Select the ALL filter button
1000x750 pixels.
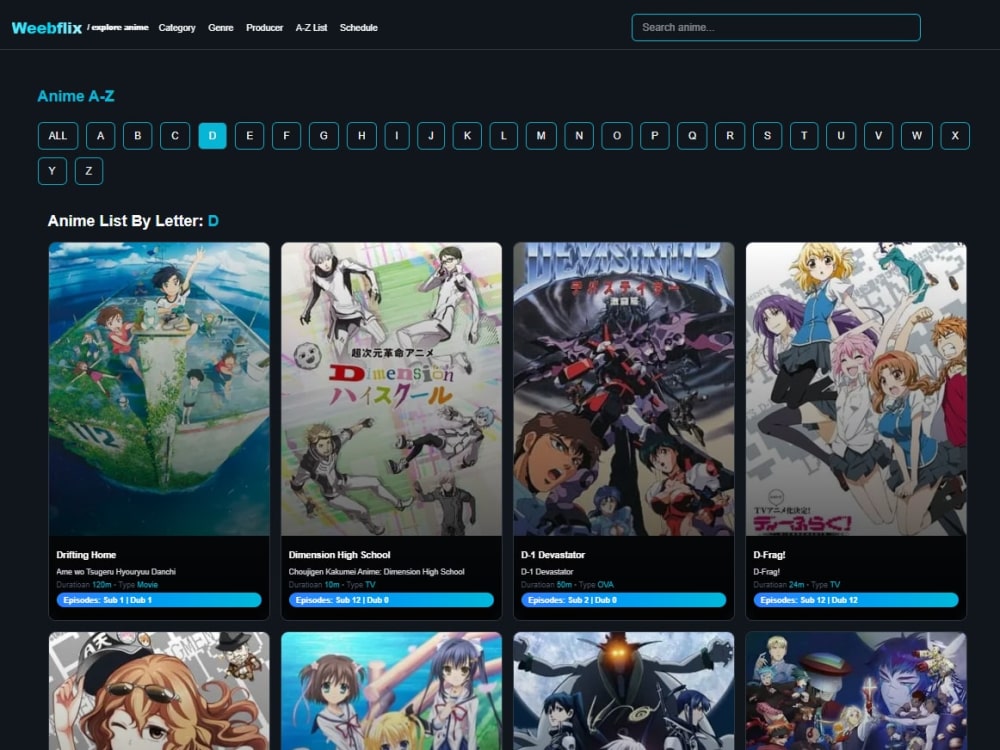57,135
